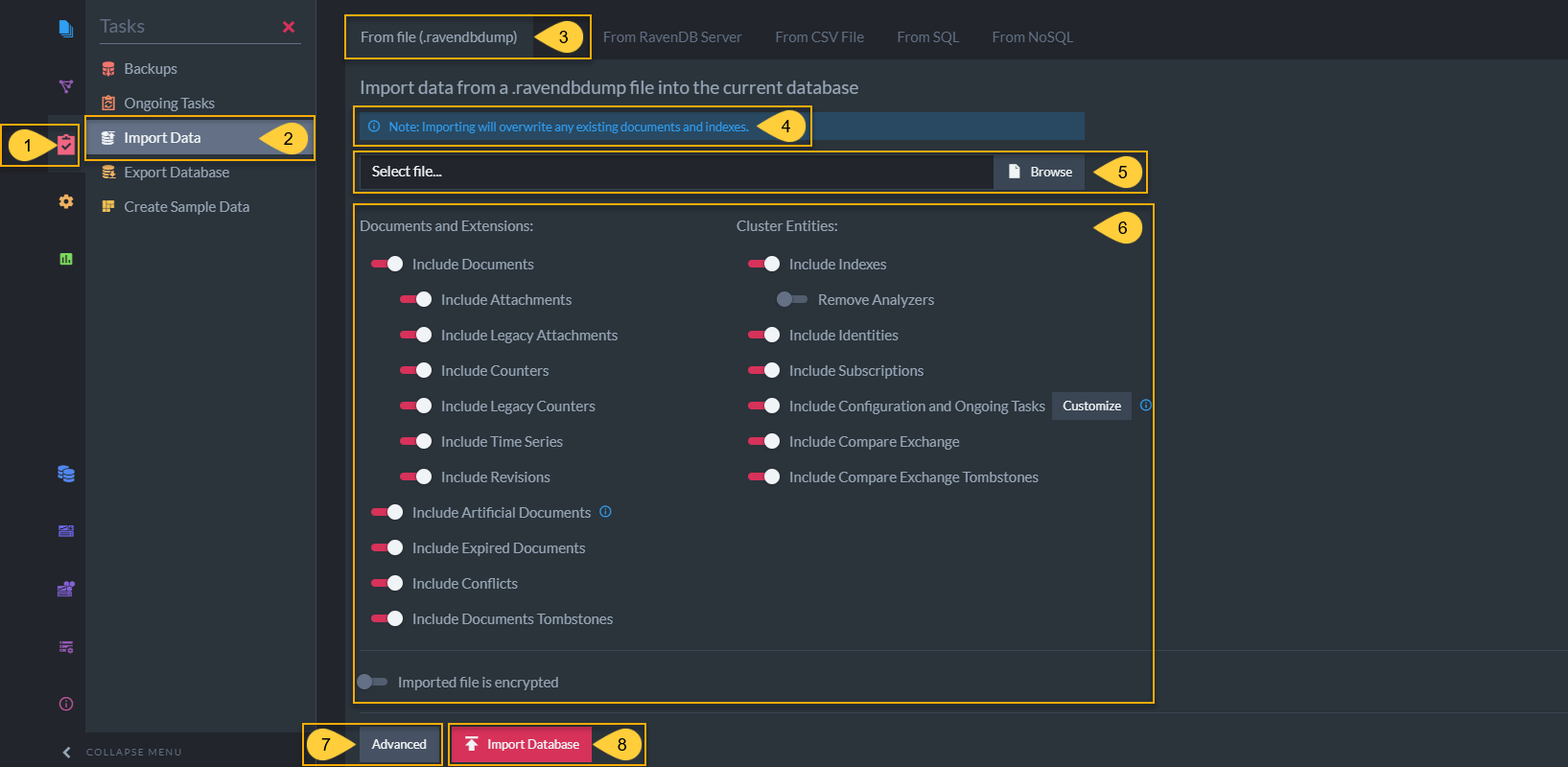The height and width of the screenshot is (767, 1568).
Task: Switch to From NoSQL tab
Action: (1032, 37)
